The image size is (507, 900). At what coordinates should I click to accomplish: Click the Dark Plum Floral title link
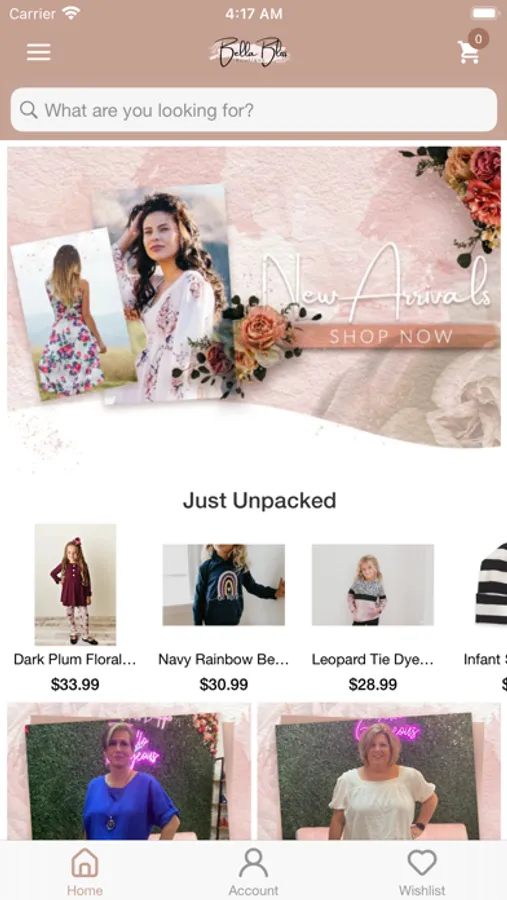(x=75, y=660)
